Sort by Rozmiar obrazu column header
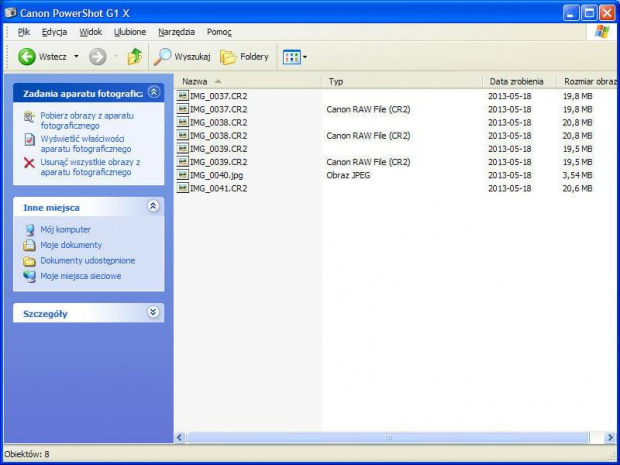 point(588,81)
